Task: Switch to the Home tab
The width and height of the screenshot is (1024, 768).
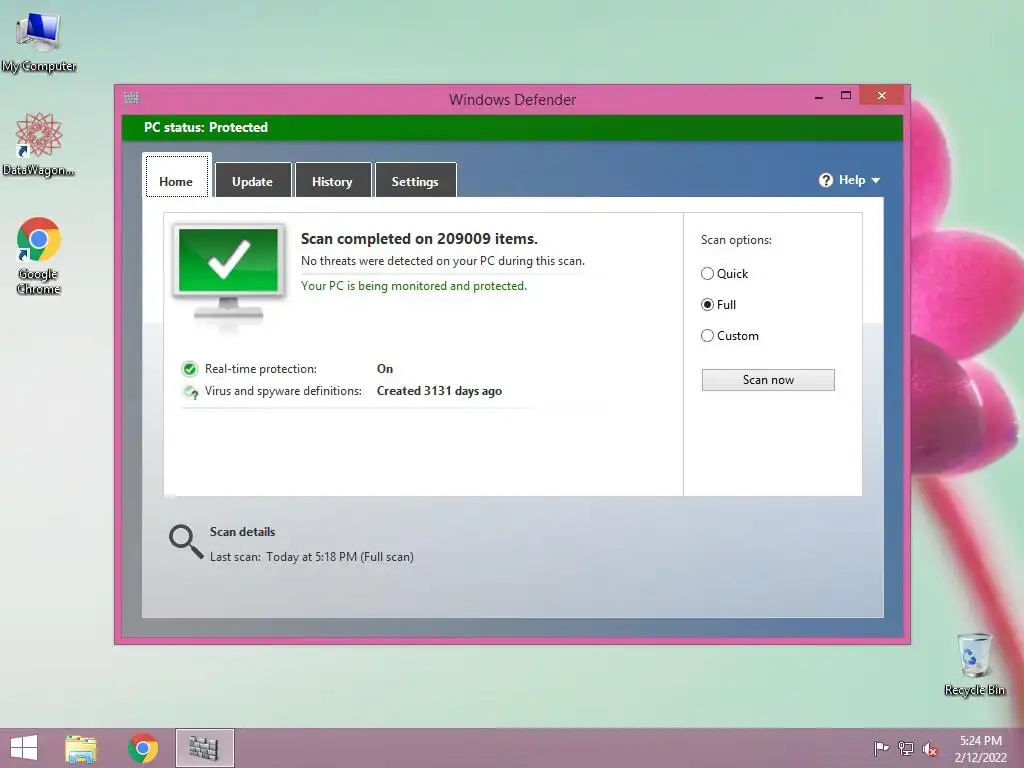Action: [176, 176]
